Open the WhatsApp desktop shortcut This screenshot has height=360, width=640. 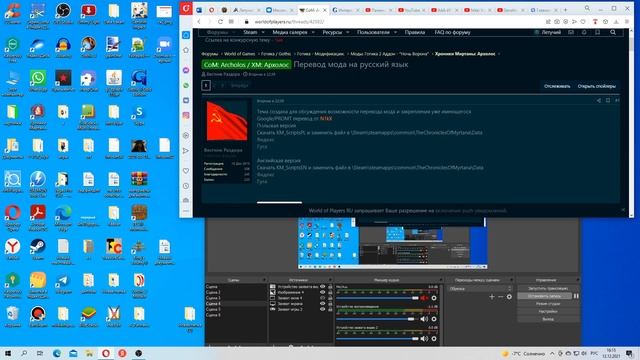[x=38, y=80]
